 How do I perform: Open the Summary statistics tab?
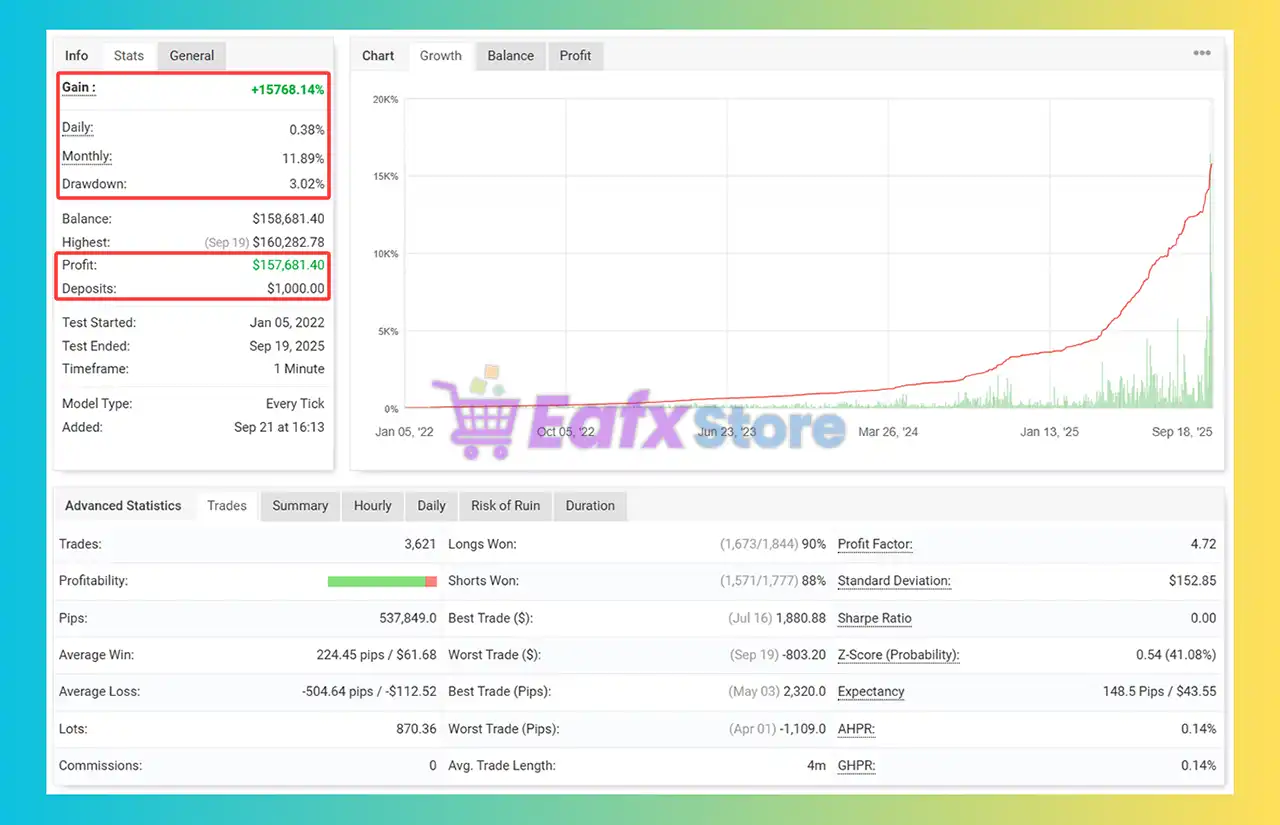[x=300, y=506]
